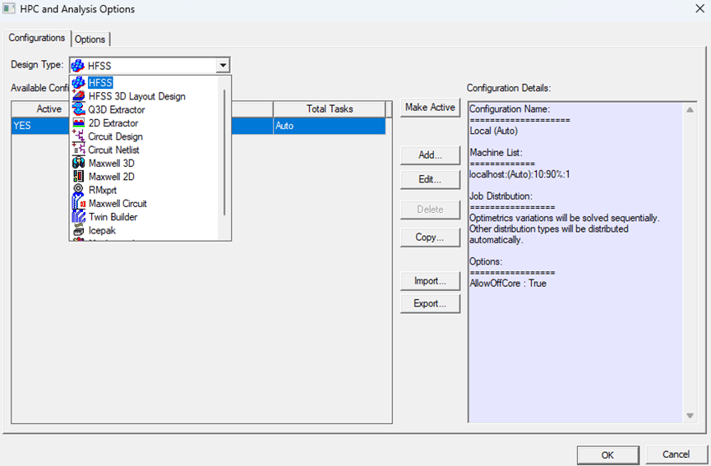Click the Import... button
The image size is (711, 466).
pyautogui.click(x=430, y=281)
